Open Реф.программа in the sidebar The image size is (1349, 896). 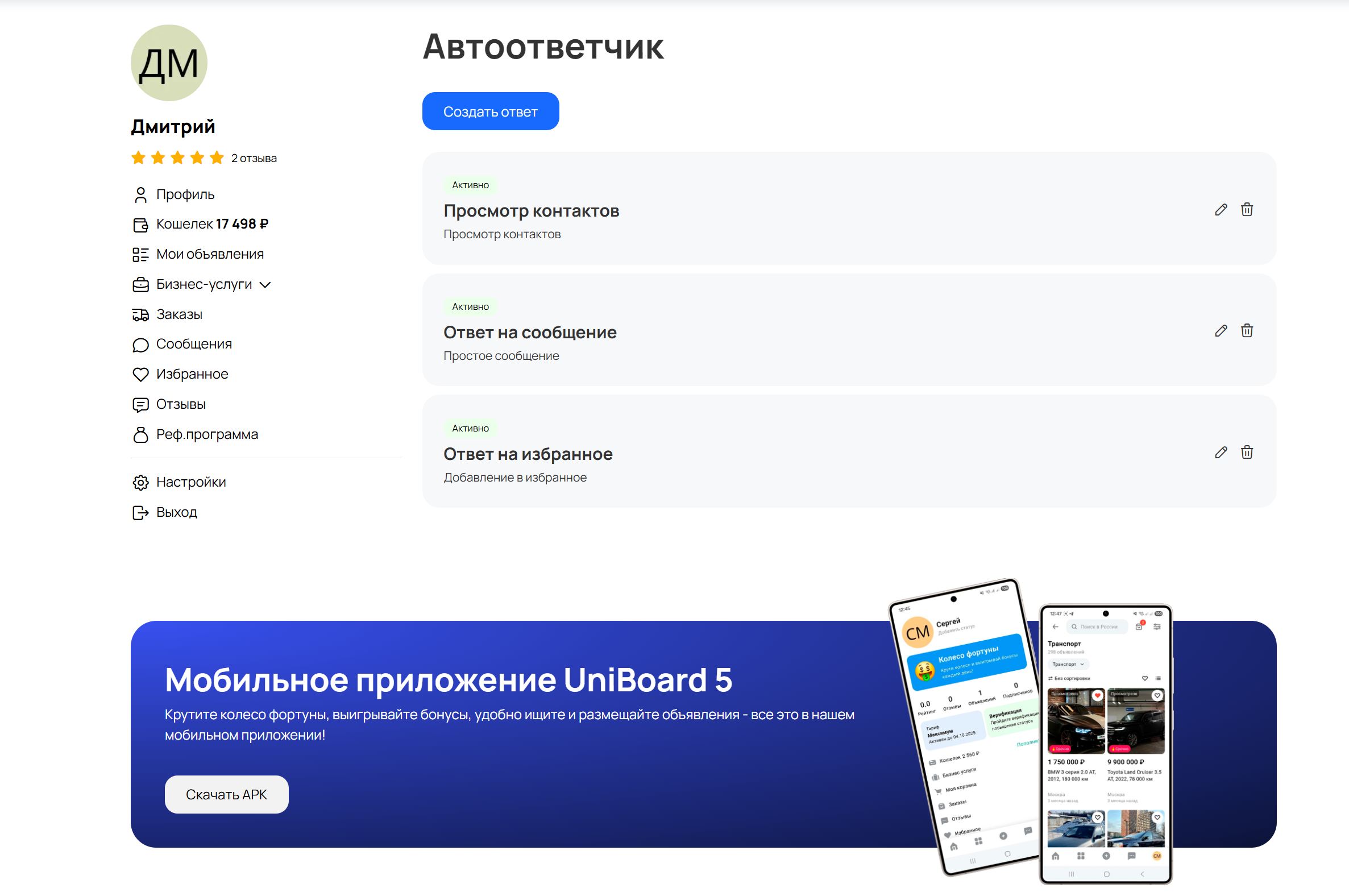(x=207, y=434)
